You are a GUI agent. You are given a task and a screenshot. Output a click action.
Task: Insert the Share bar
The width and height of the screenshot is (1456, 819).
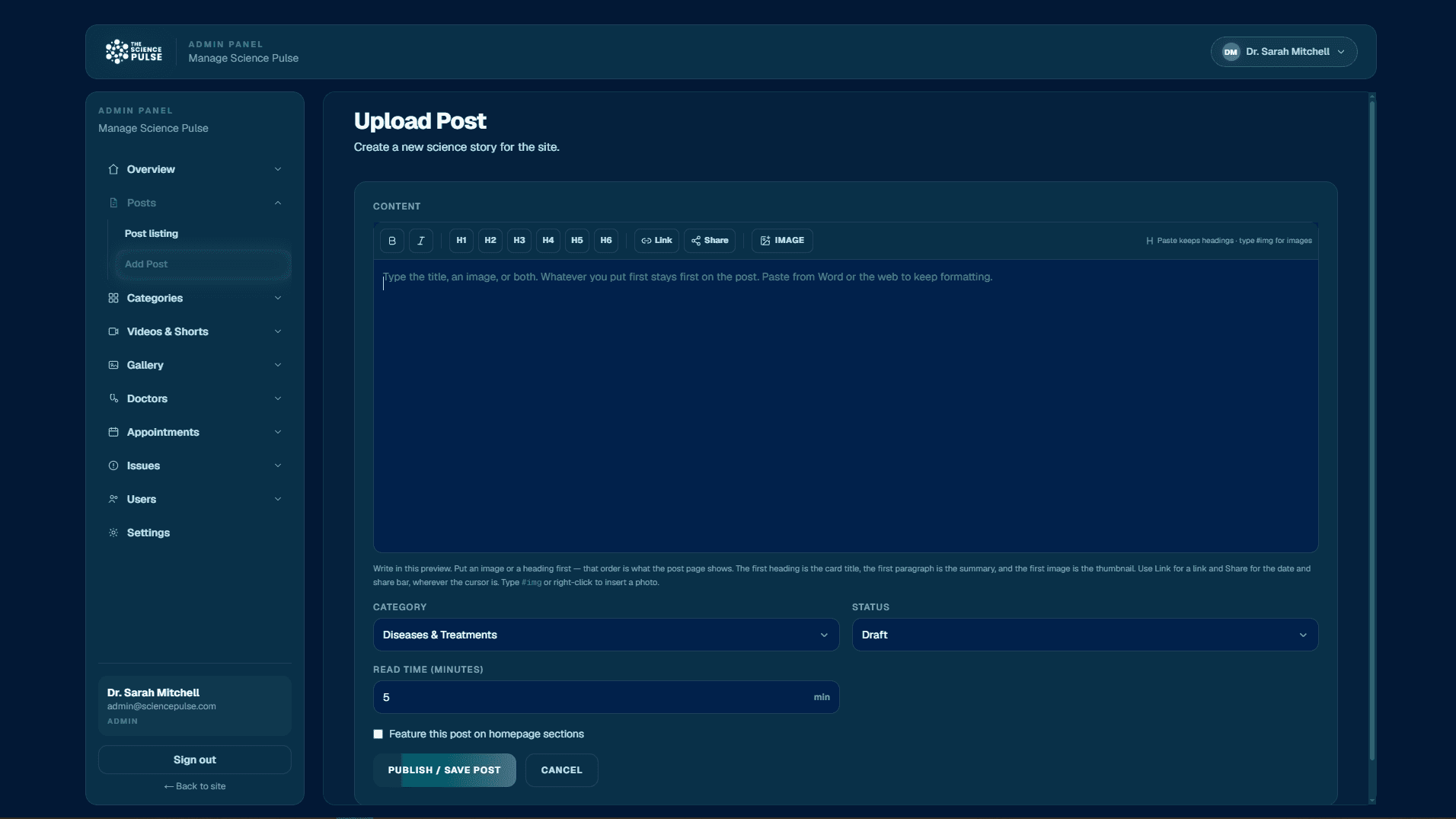(710, 241)
